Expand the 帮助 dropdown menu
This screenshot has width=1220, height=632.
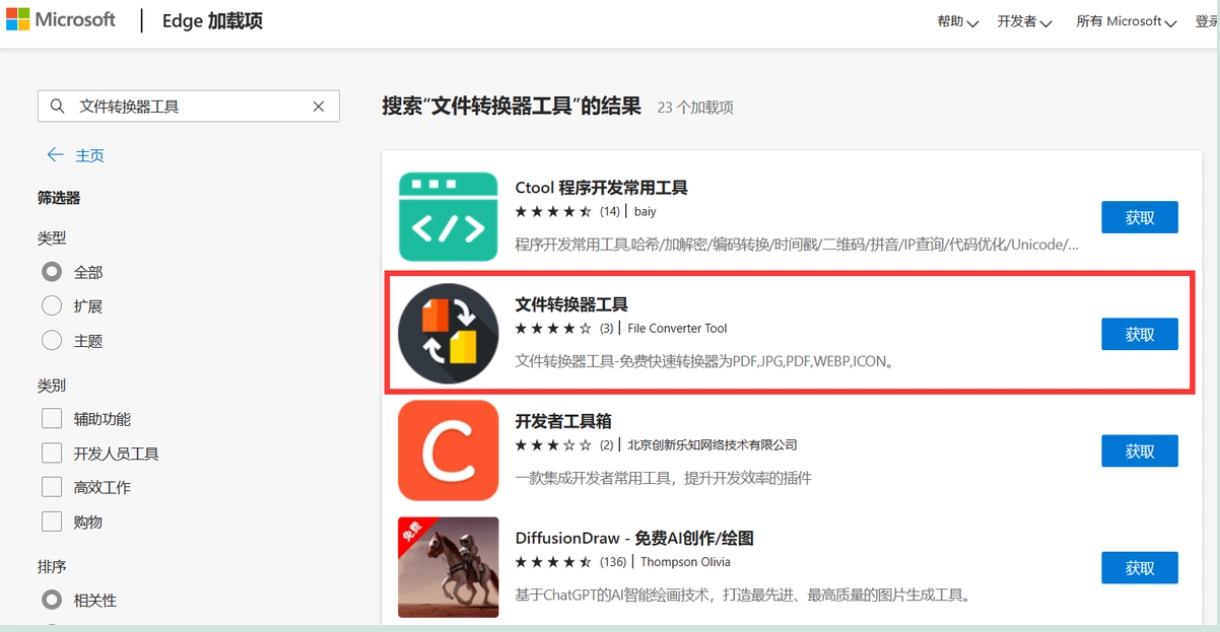point(958,21)
